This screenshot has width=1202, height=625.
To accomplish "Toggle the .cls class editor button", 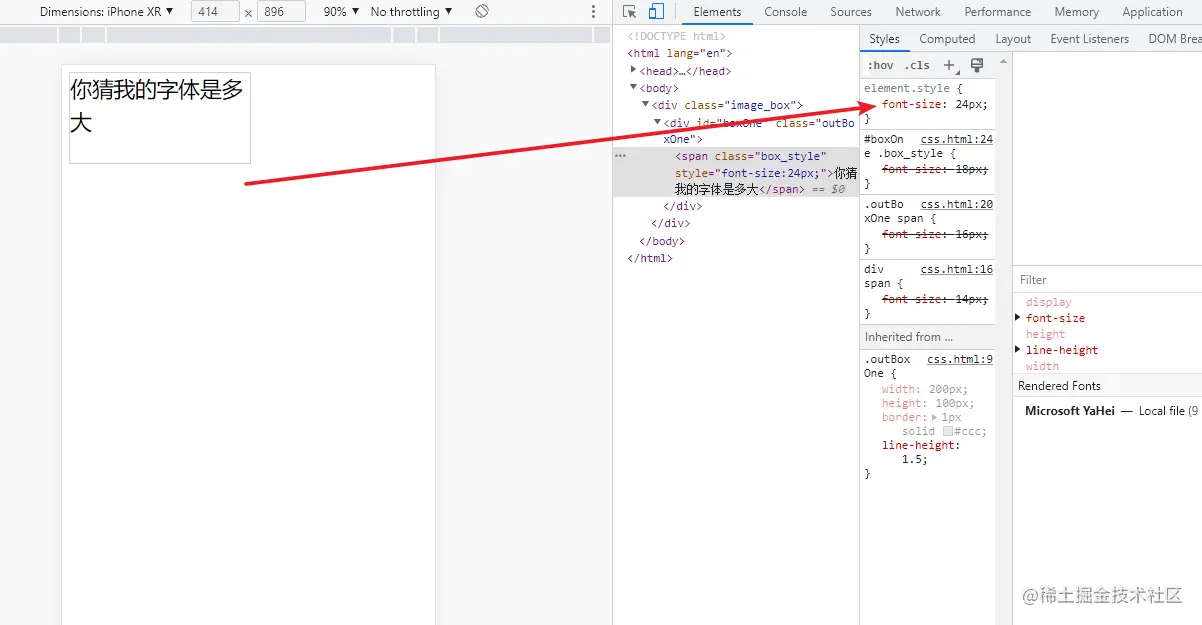I will [917, 66].
